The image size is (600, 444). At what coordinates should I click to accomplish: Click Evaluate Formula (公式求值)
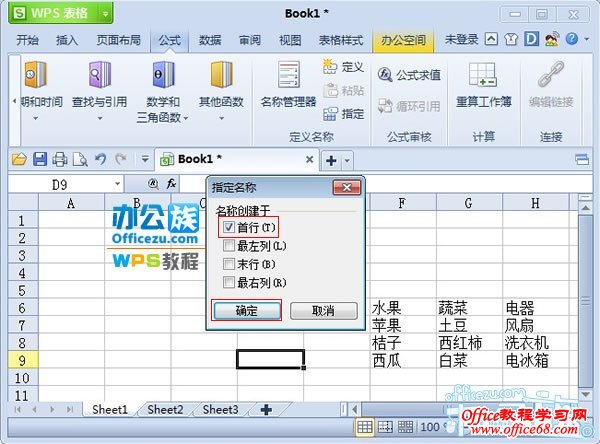click(x=409, y=75)
